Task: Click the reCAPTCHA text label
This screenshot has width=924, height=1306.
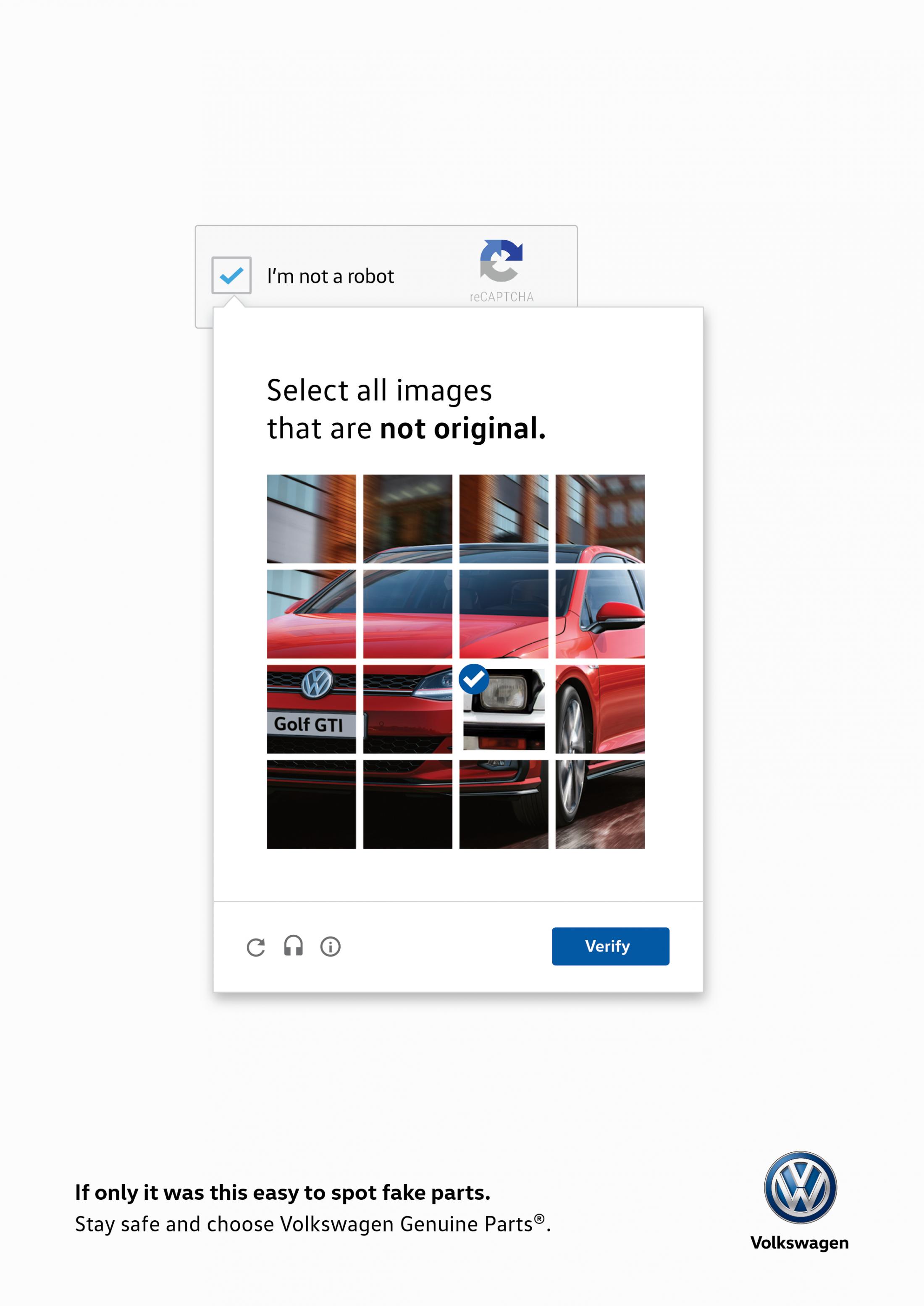Action: 501,297
